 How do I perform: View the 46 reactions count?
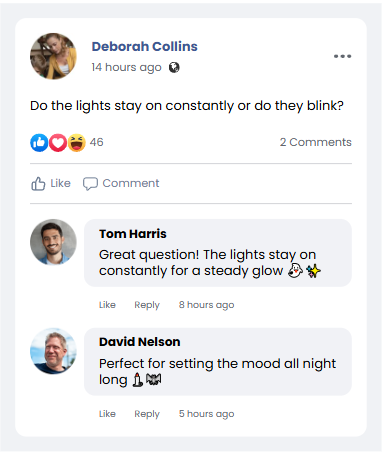coord(97,142)
